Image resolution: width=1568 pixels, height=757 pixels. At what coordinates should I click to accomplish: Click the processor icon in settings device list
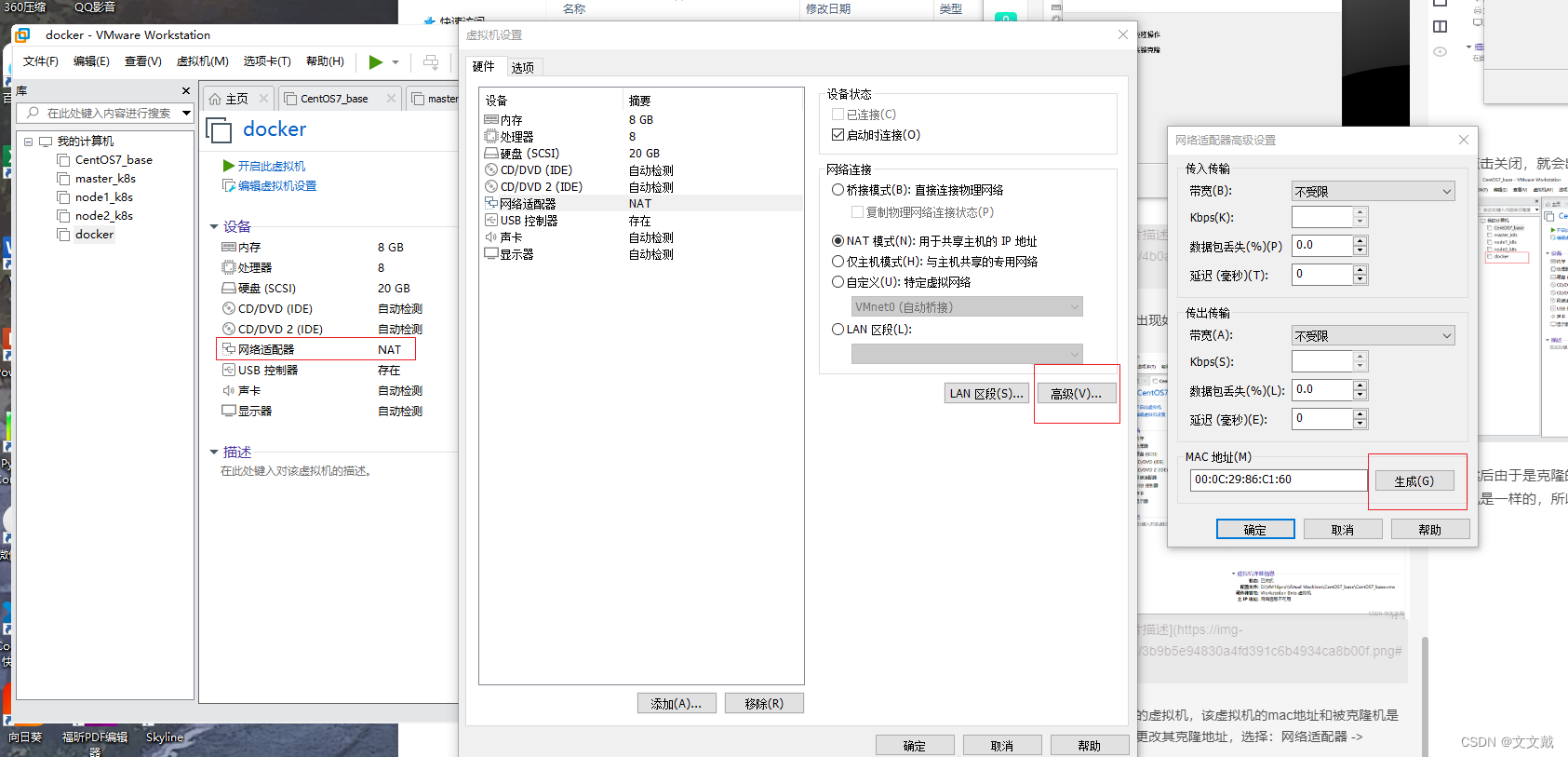[491, 137]
